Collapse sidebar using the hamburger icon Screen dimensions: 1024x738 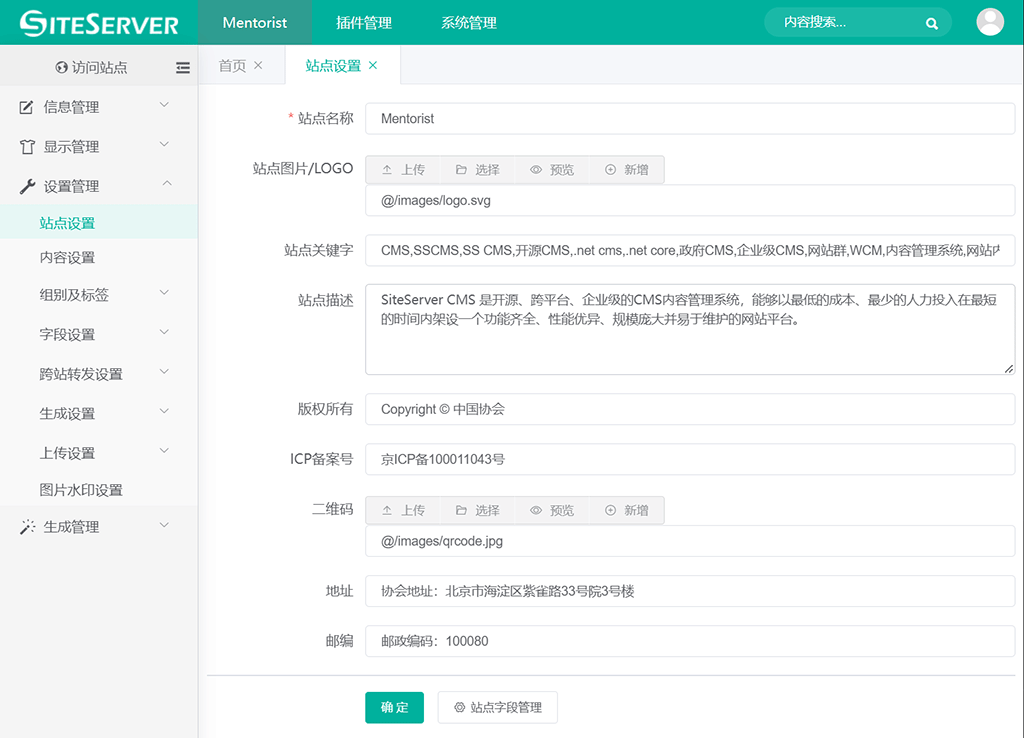click(182, 68)
